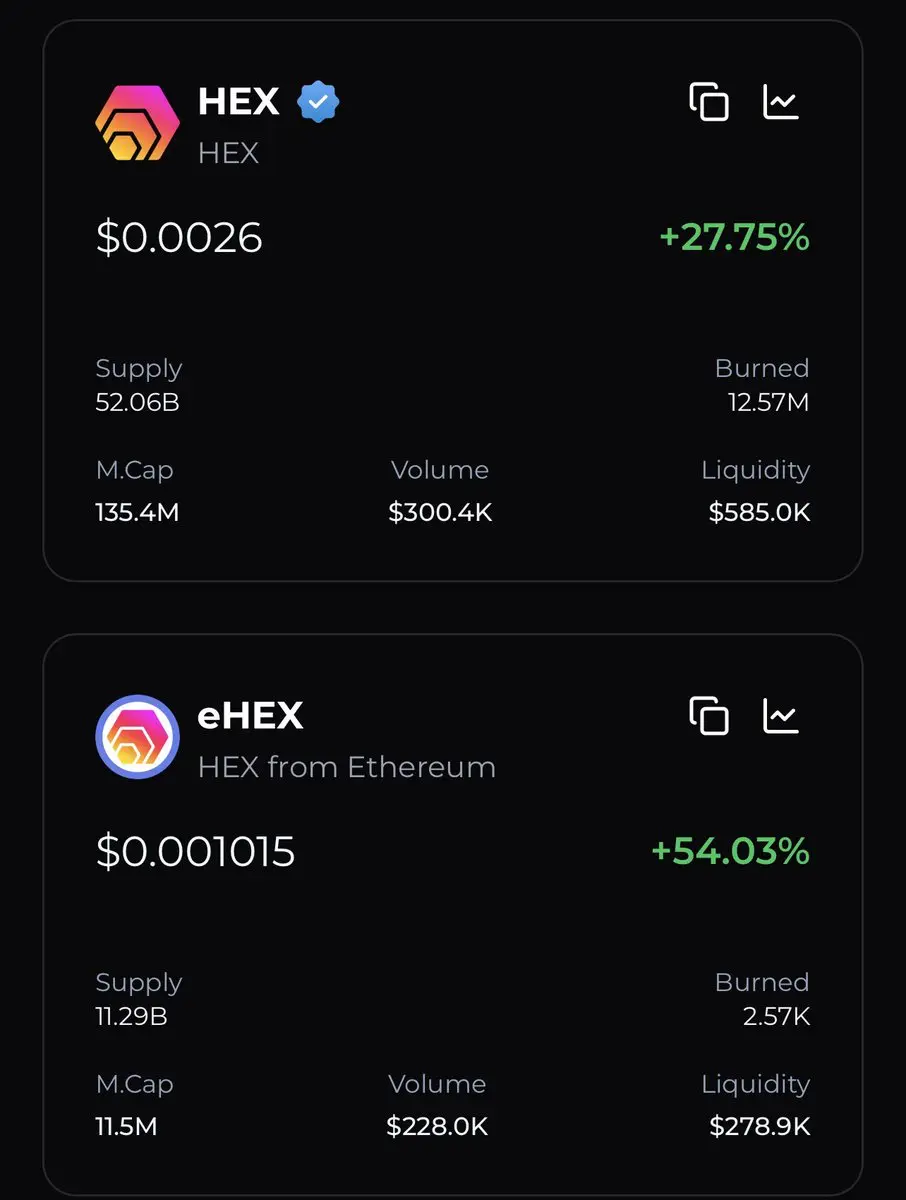Tap the blue verified badge beside HEX
This screenshot has width=906, height=1200.
[319, 102]
